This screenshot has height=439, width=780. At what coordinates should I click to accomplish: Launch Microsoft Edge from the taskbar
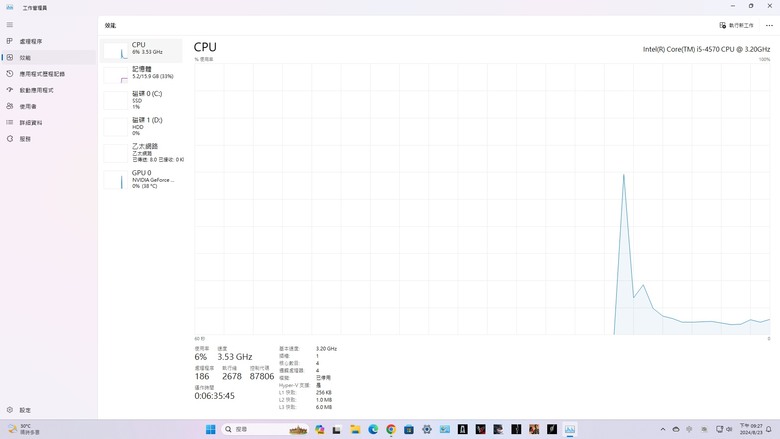click(x=373, y=429)
